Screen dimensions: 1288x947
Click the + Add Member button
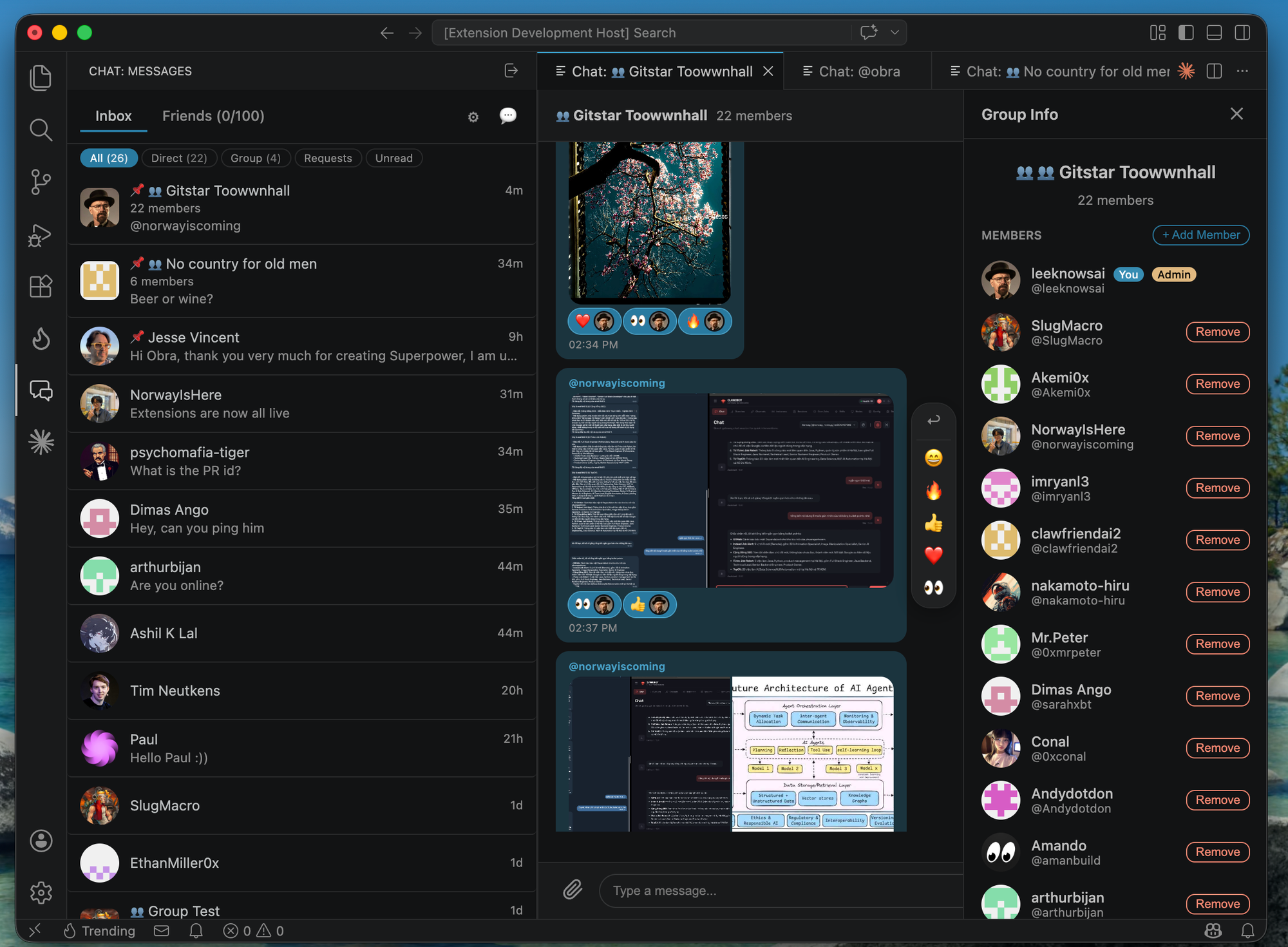point(1200,235)
